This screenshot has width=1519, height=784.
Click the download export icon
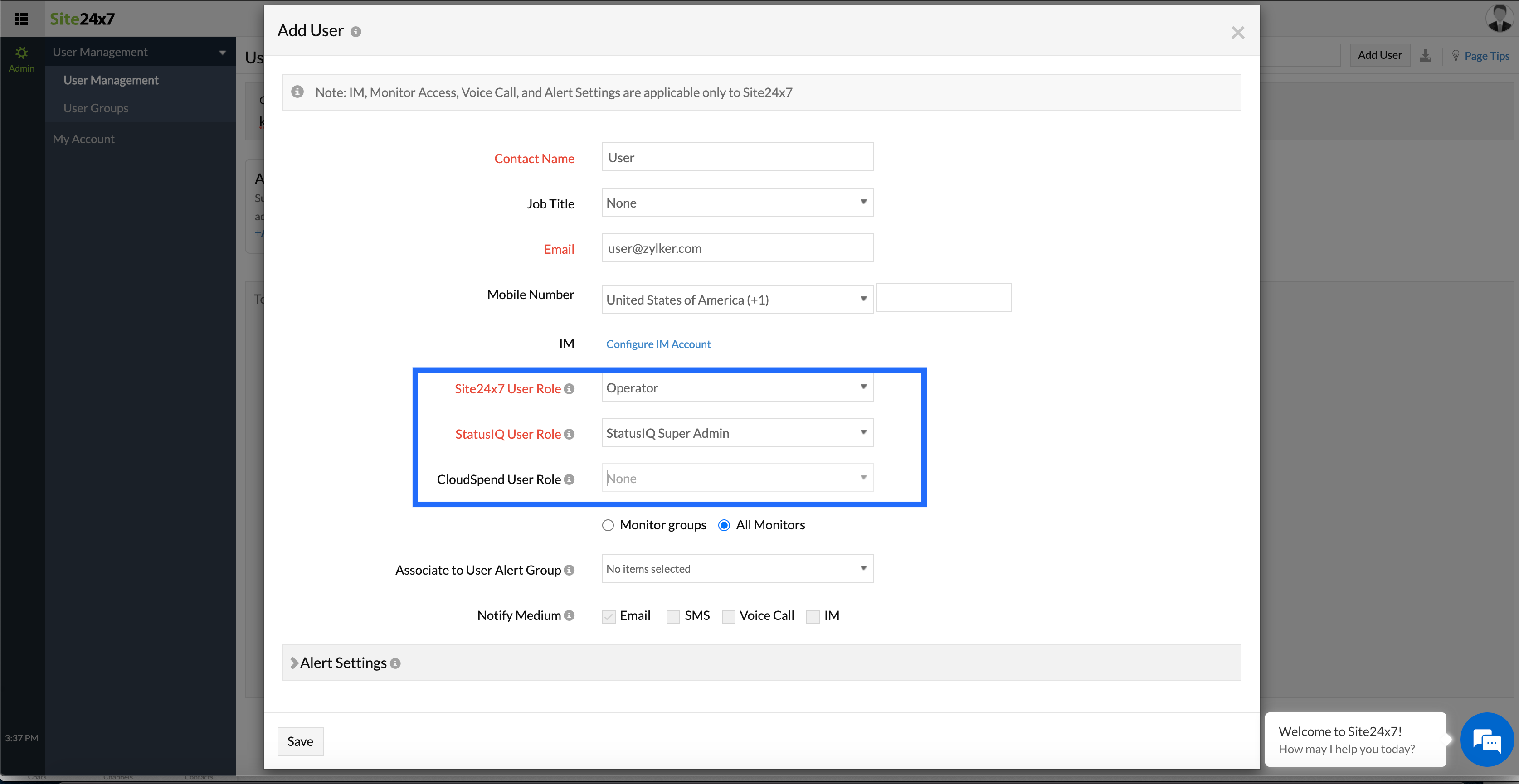pos(1425,55)
